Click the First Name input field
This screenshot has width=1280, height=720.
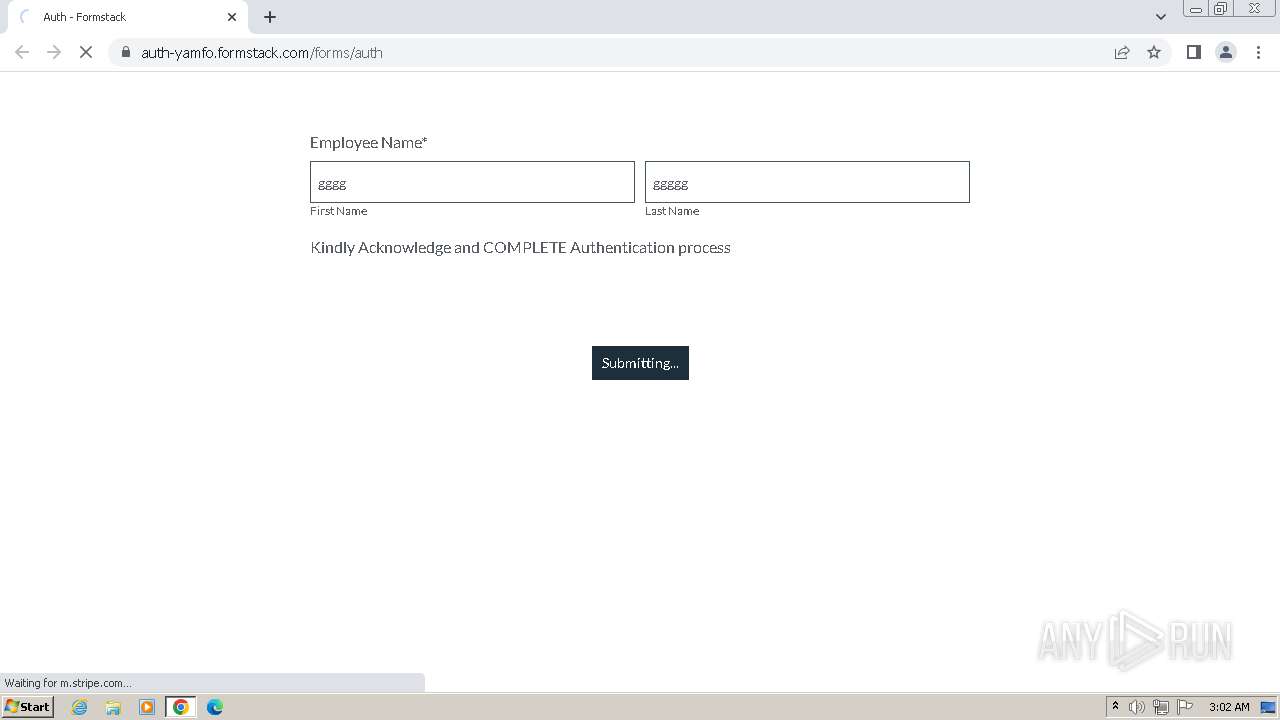(472, 182)
